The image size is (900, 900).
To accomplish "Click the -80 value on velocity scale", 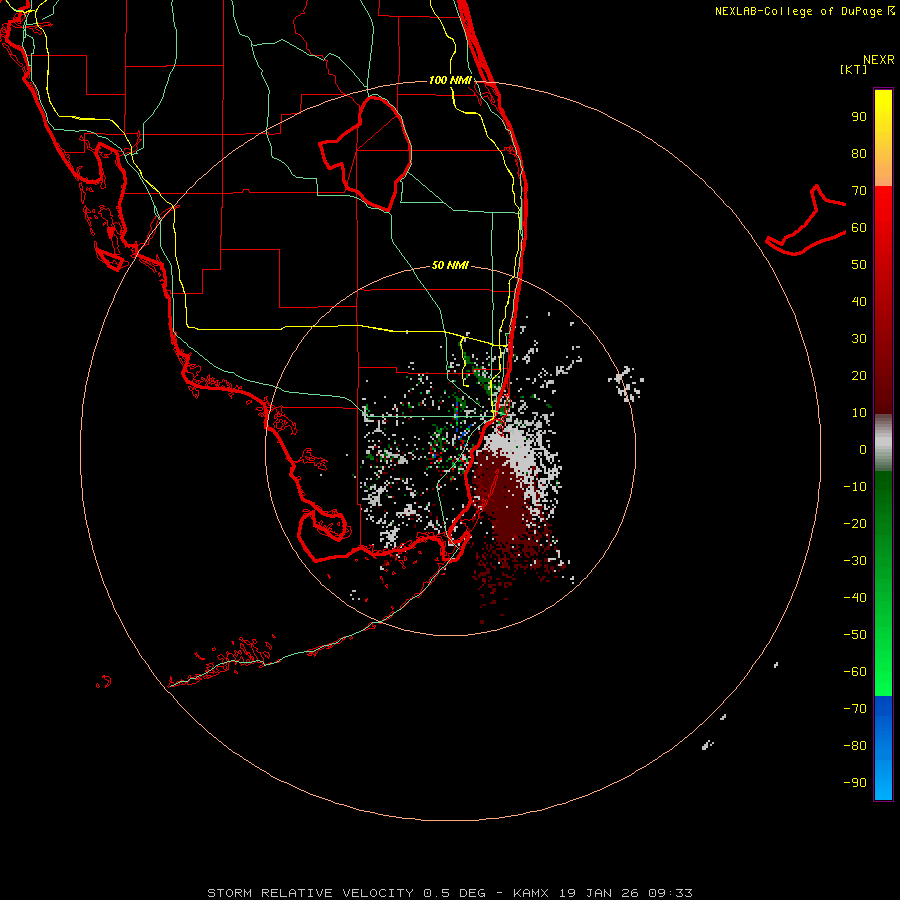I will pyautogui.click(x=855, y=746).
